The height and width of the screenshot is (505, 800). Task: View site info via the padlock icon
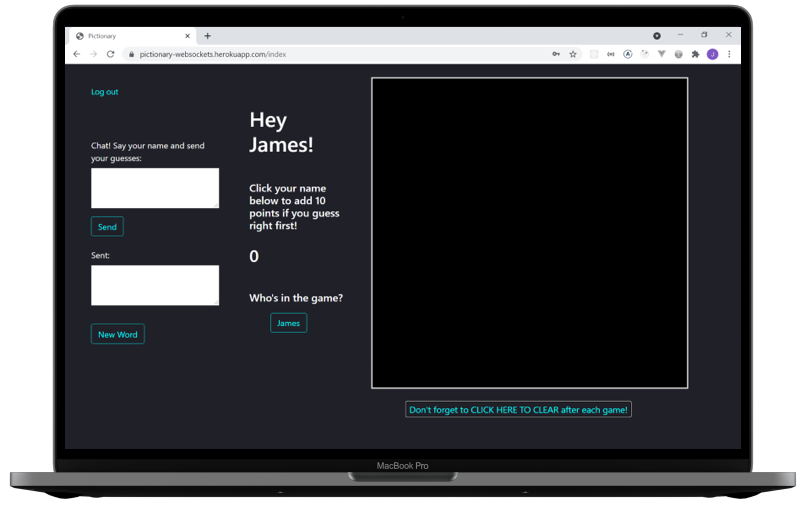[x=129, y=54]
